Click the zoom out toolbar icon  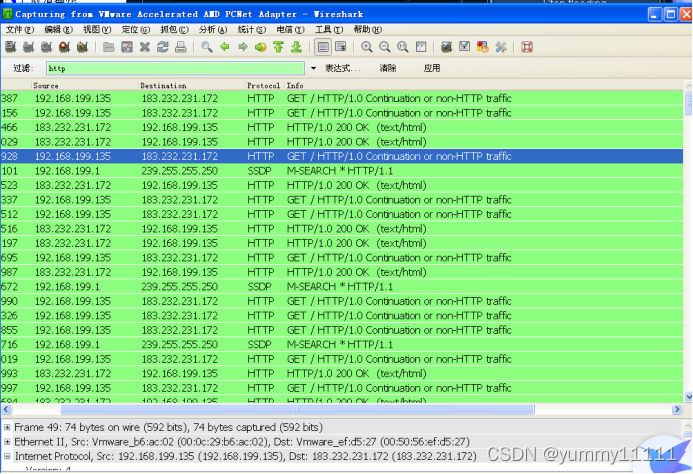385,47
